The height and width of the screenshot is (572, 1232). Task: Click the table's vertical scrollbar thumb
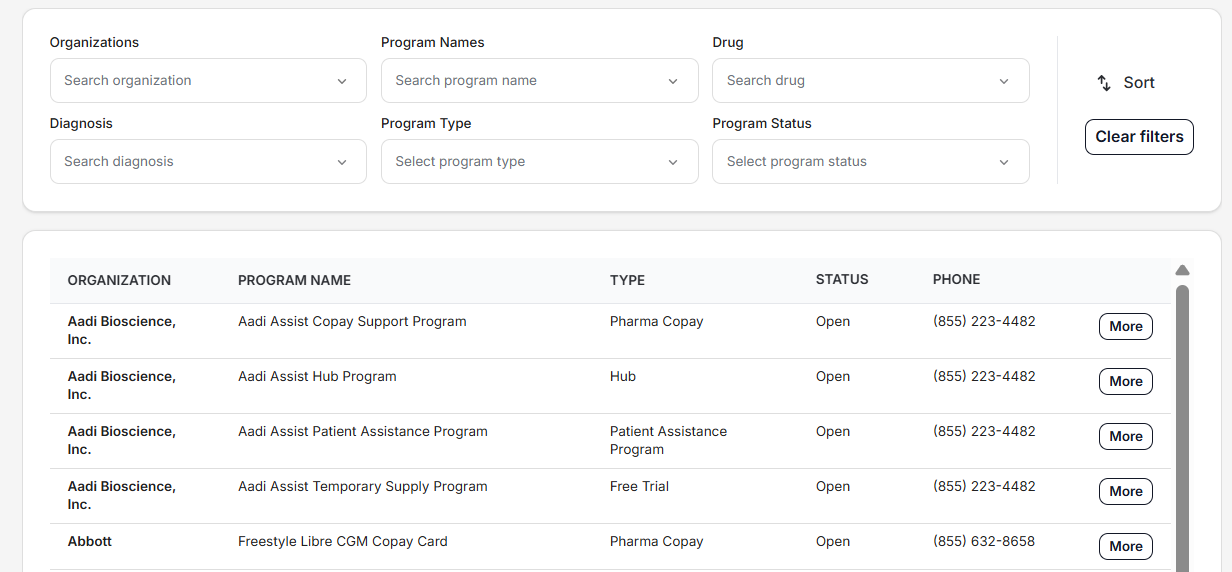1182,428
